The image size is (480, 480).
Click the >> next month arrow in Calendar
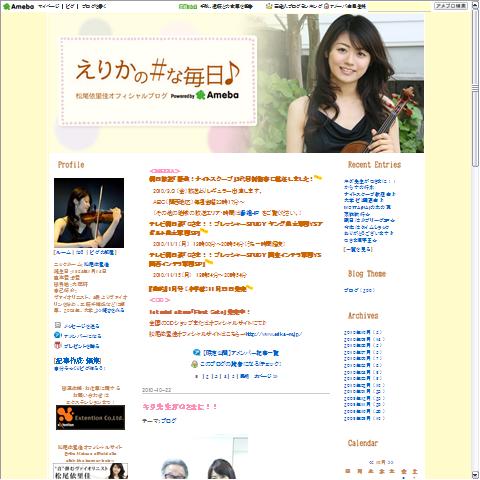pyautogui.click(x=390, y=462)
